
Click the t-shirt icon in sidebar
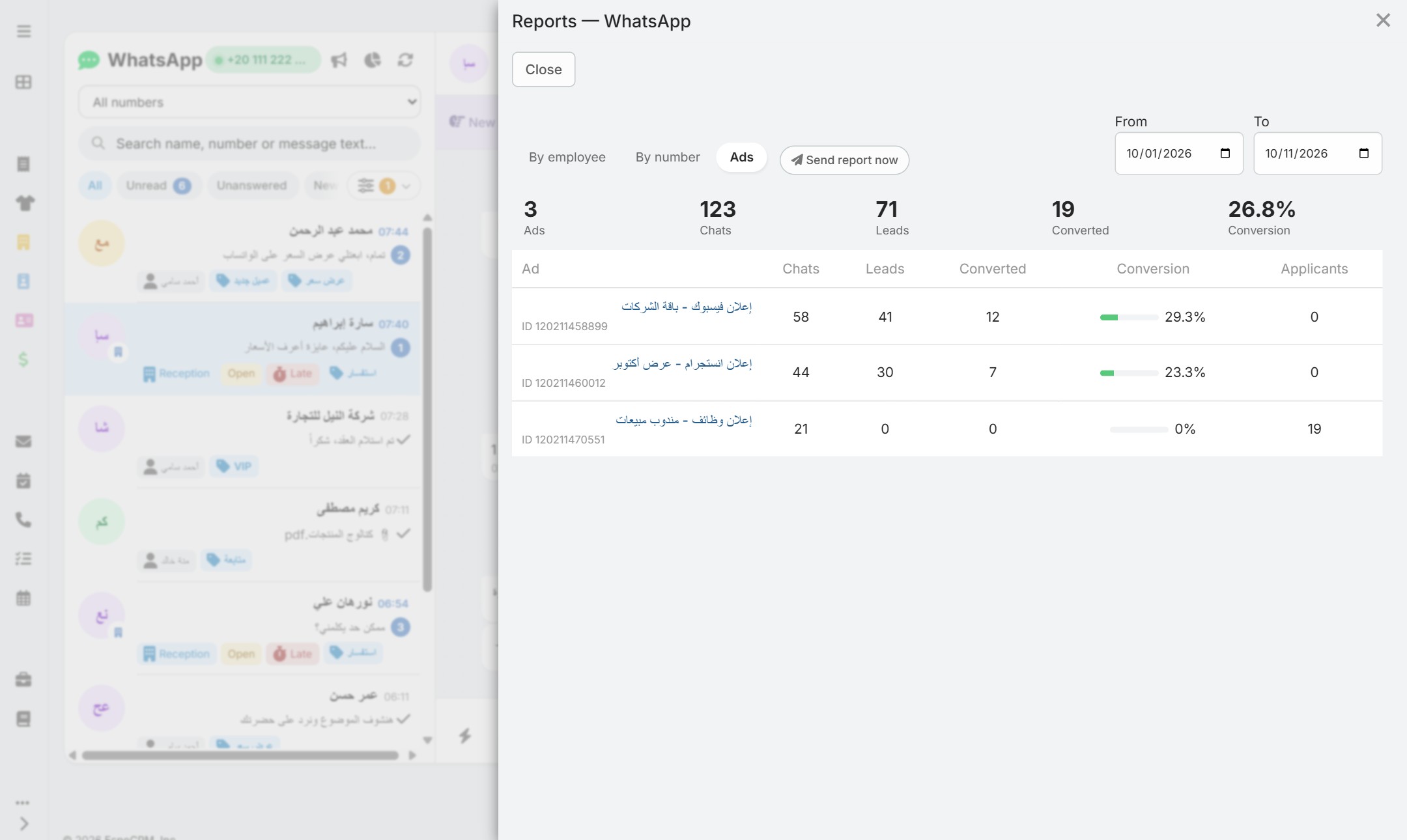(x=25, y=203)
